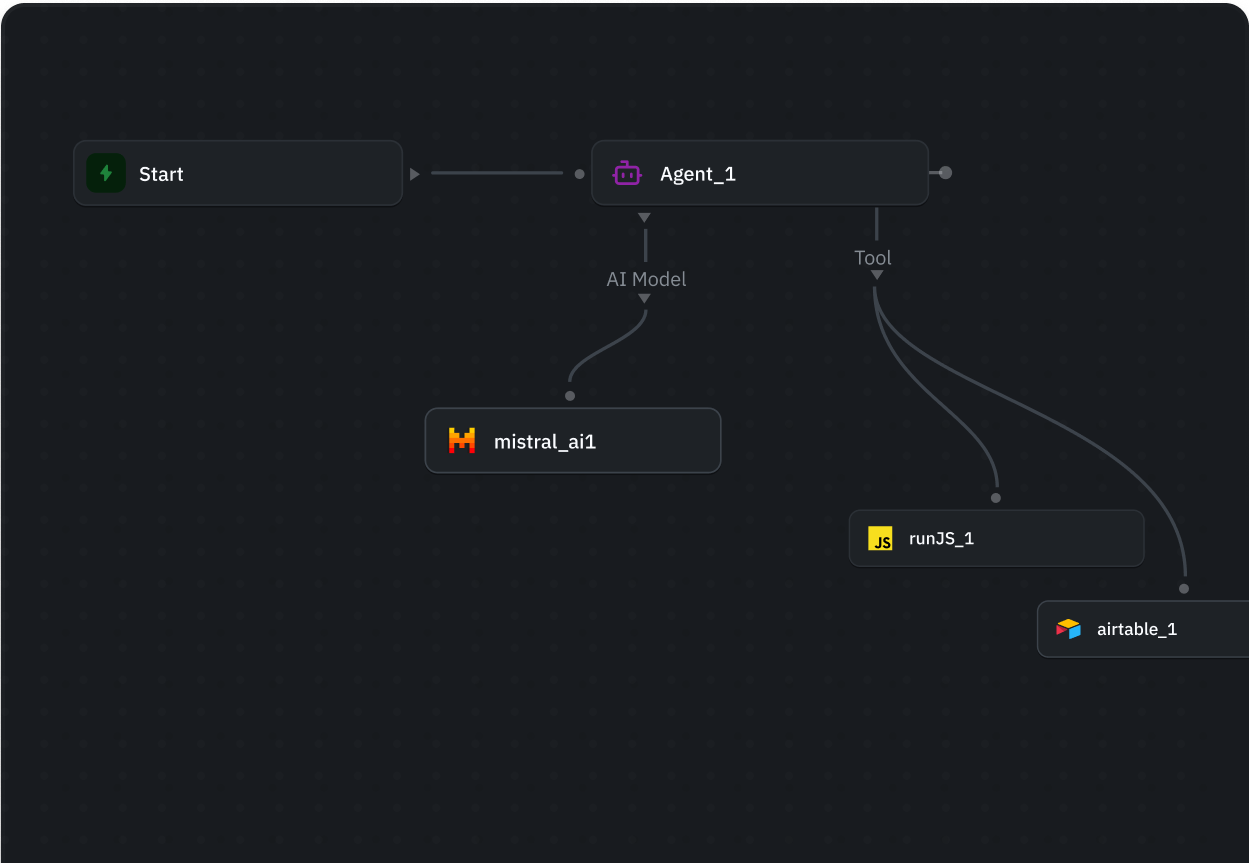1249x863 pixels.
Task: Click the mistral_ai1 label text
Action: click(x=545, y=441)
